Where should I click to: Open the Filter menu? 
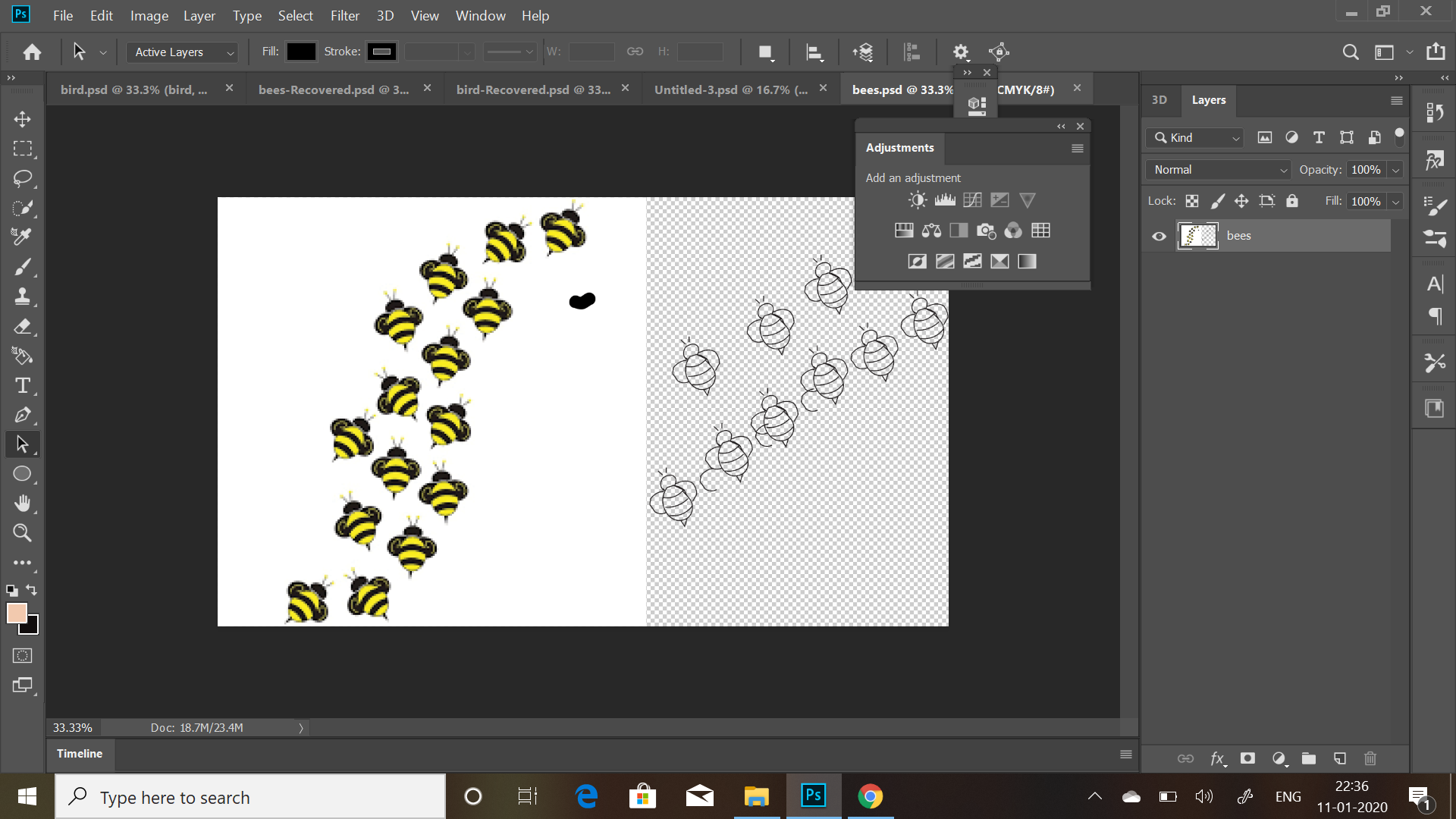pyautogui.click(x=344, y=15)
